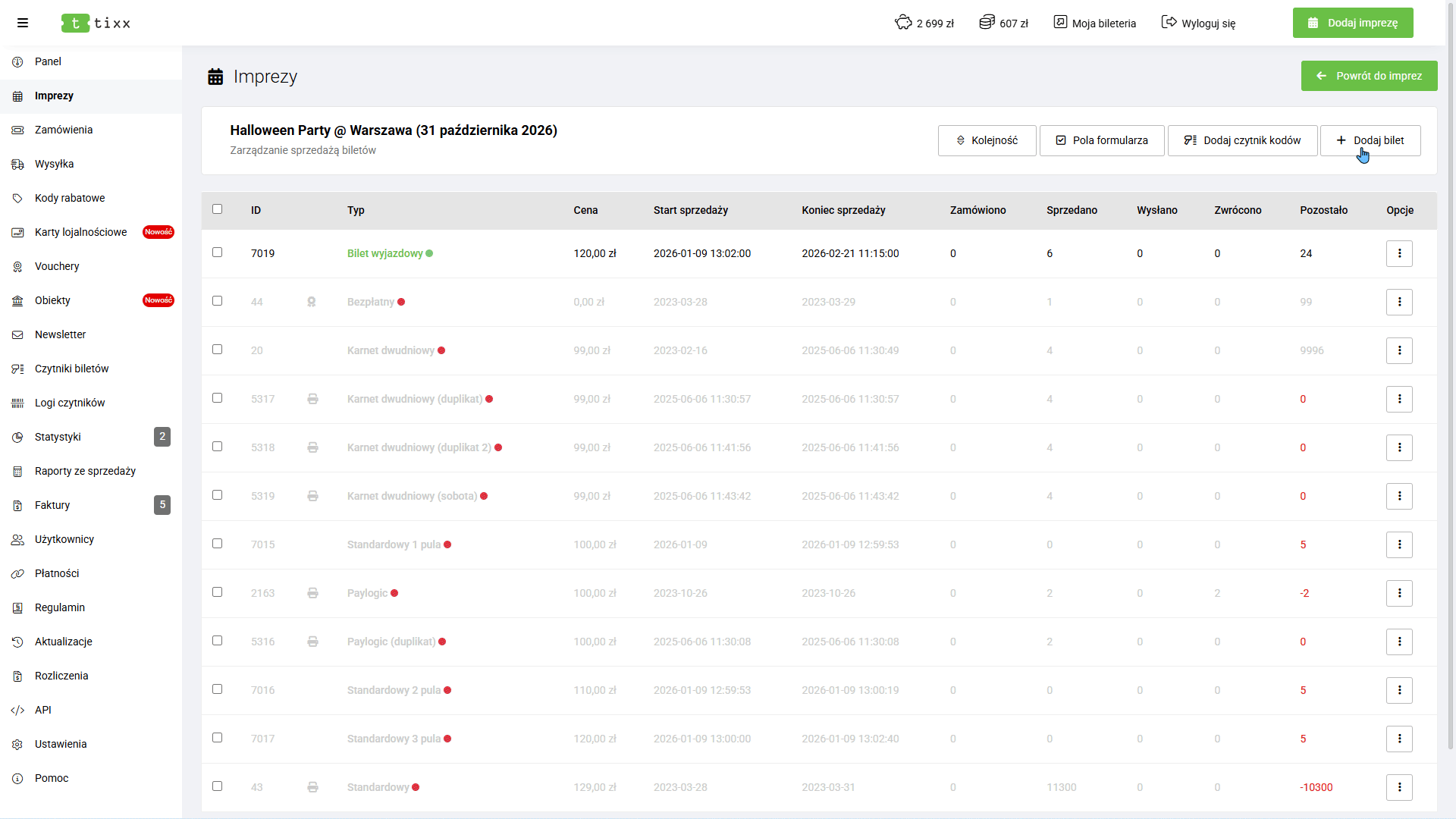Viewport: 1456px width, 819px height.
Task: Go to Zamówienia in the sidebar
Action: point(64,130)
